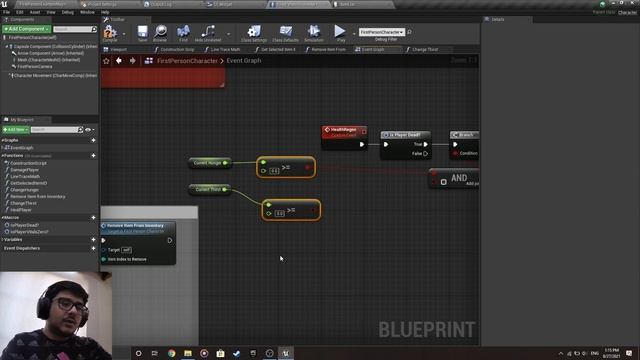Click the graph grid icon before FirstPersonCharacter
Viewport: 640px width, 360px height.
click(149, 61)
